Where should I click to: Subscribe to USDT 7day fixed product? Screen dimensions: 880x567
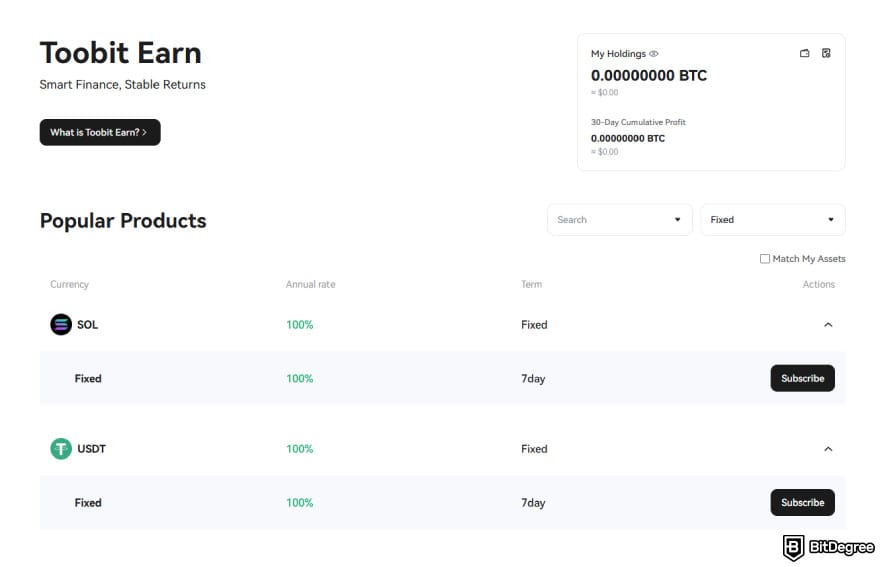(803, 502)
